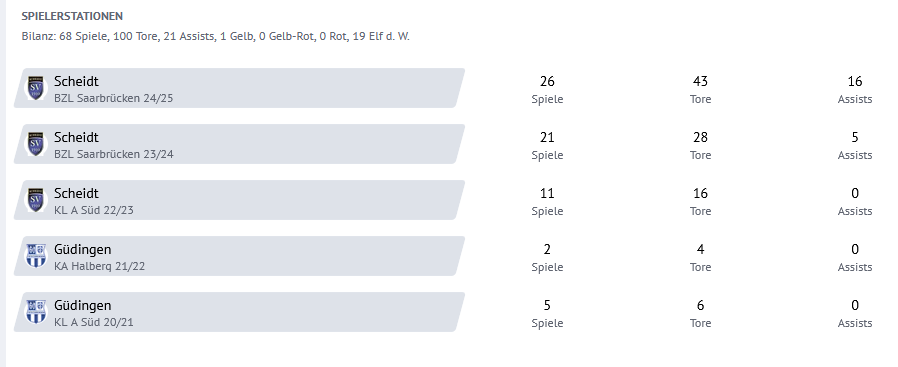
Task: Click Güdingen club crest for 20/21 season
Action: (36, 312)
